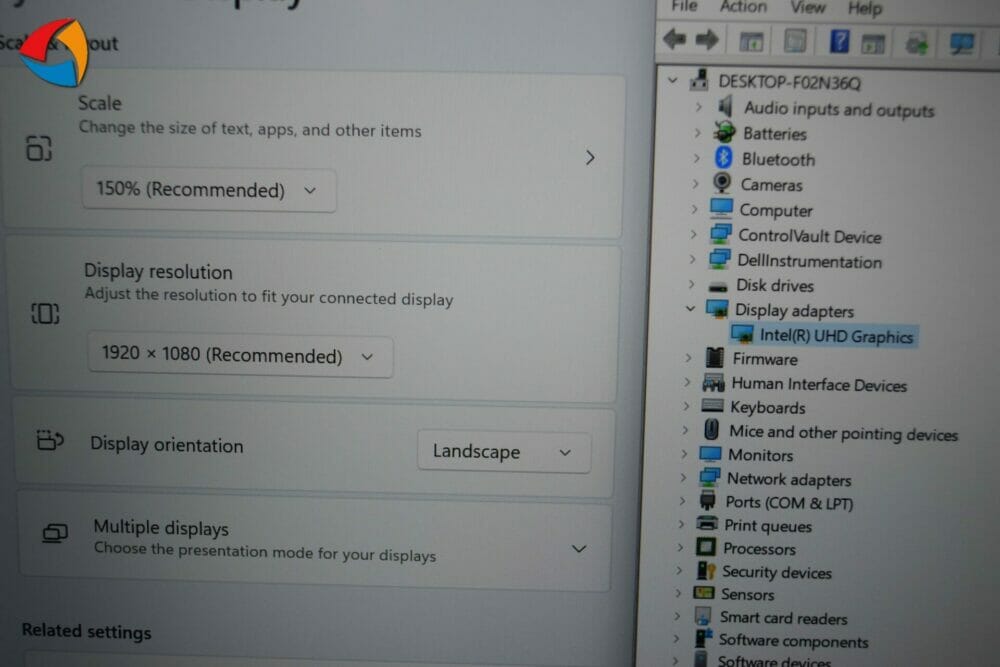
Task: Open the 1920 × 1080 resolution dropdown
Action: click(x=240, y=356)
